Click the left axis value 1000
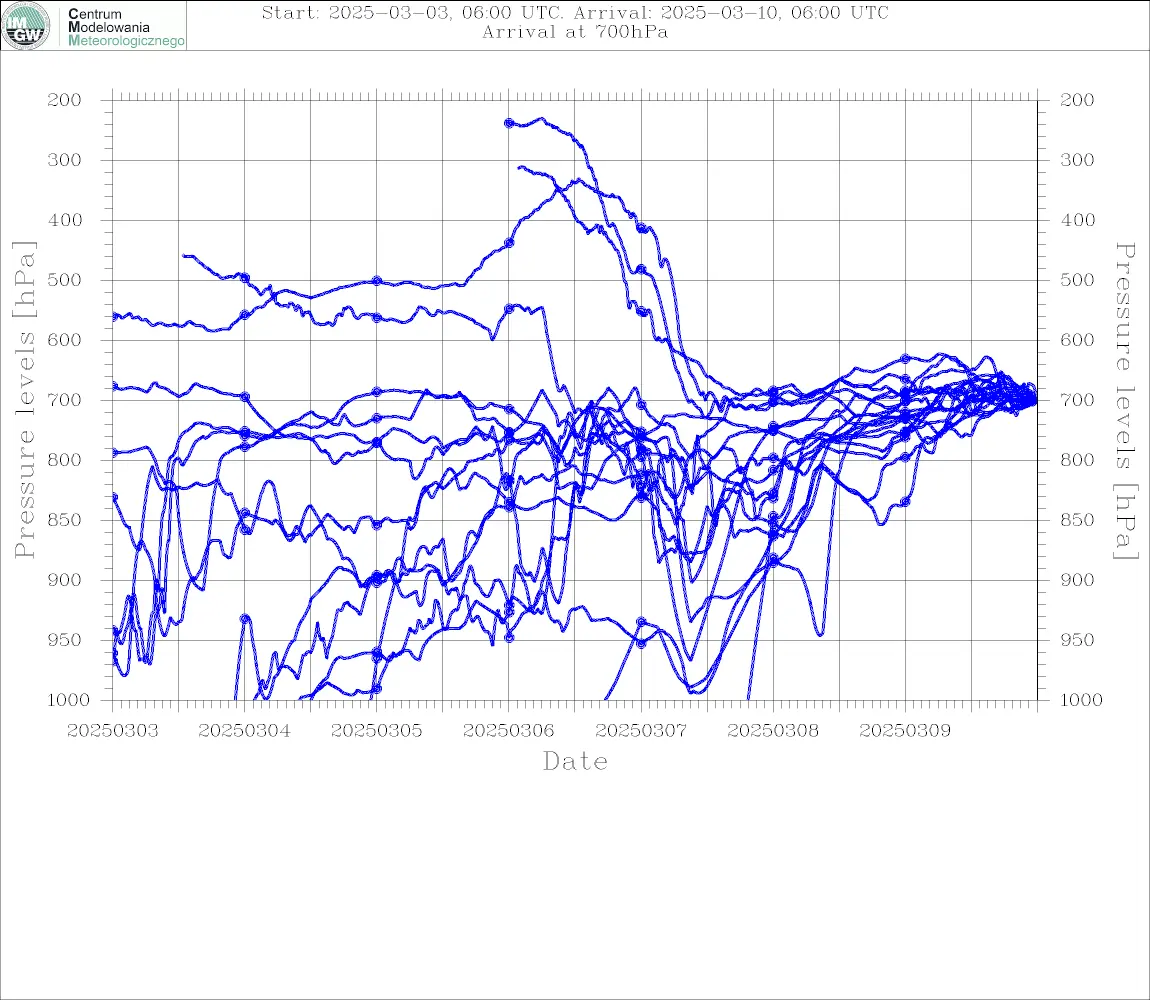 68,700
